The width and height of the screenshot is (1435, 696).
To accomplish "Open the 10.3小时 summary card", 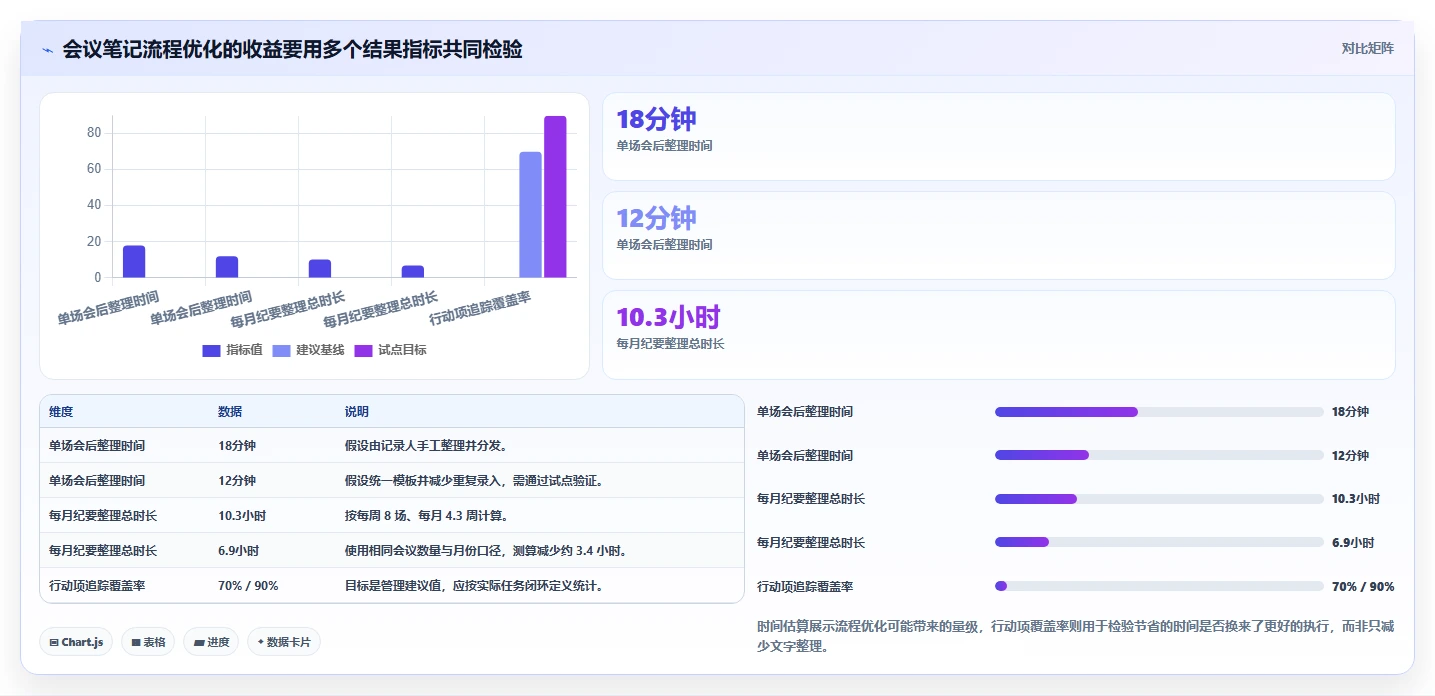I will (x=998, y=335).
